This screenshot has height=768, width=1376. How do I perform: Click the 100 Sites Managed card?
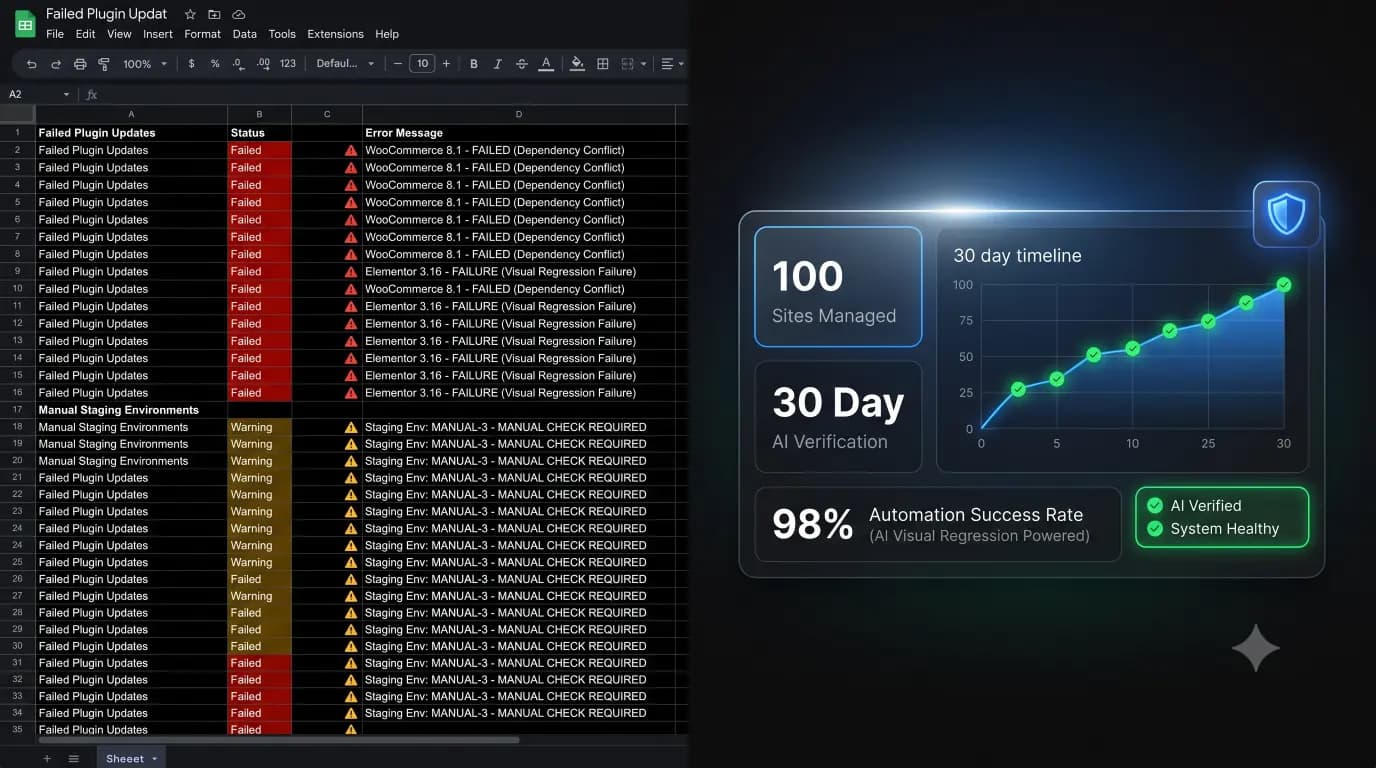pos(838,287)
